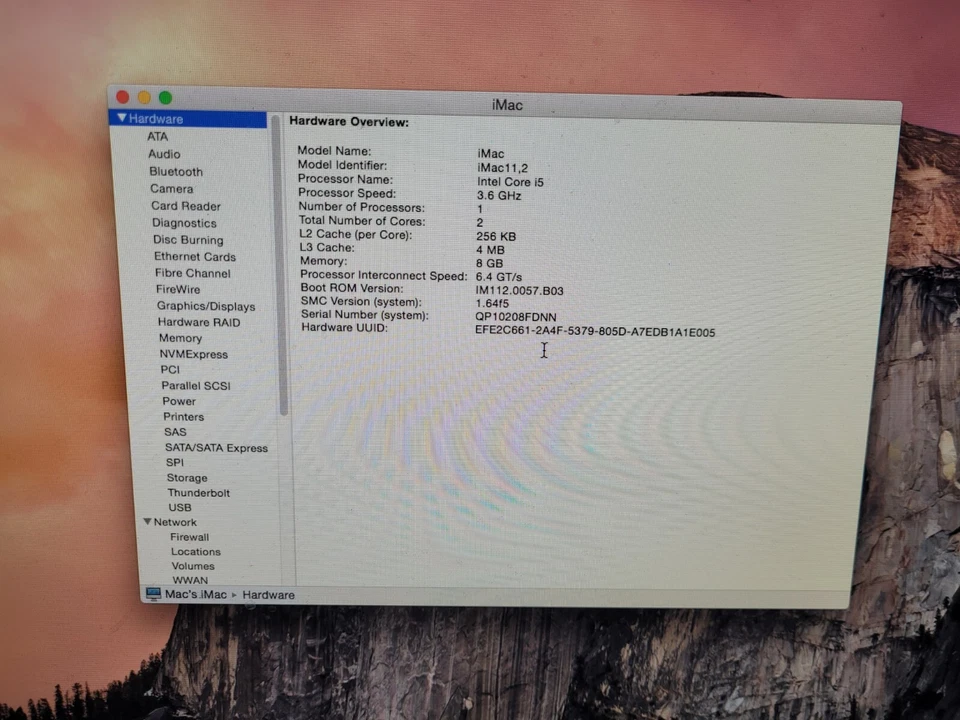View Volumes under Network
Viewport: 960px width, 720px height.
coord(192,565)
